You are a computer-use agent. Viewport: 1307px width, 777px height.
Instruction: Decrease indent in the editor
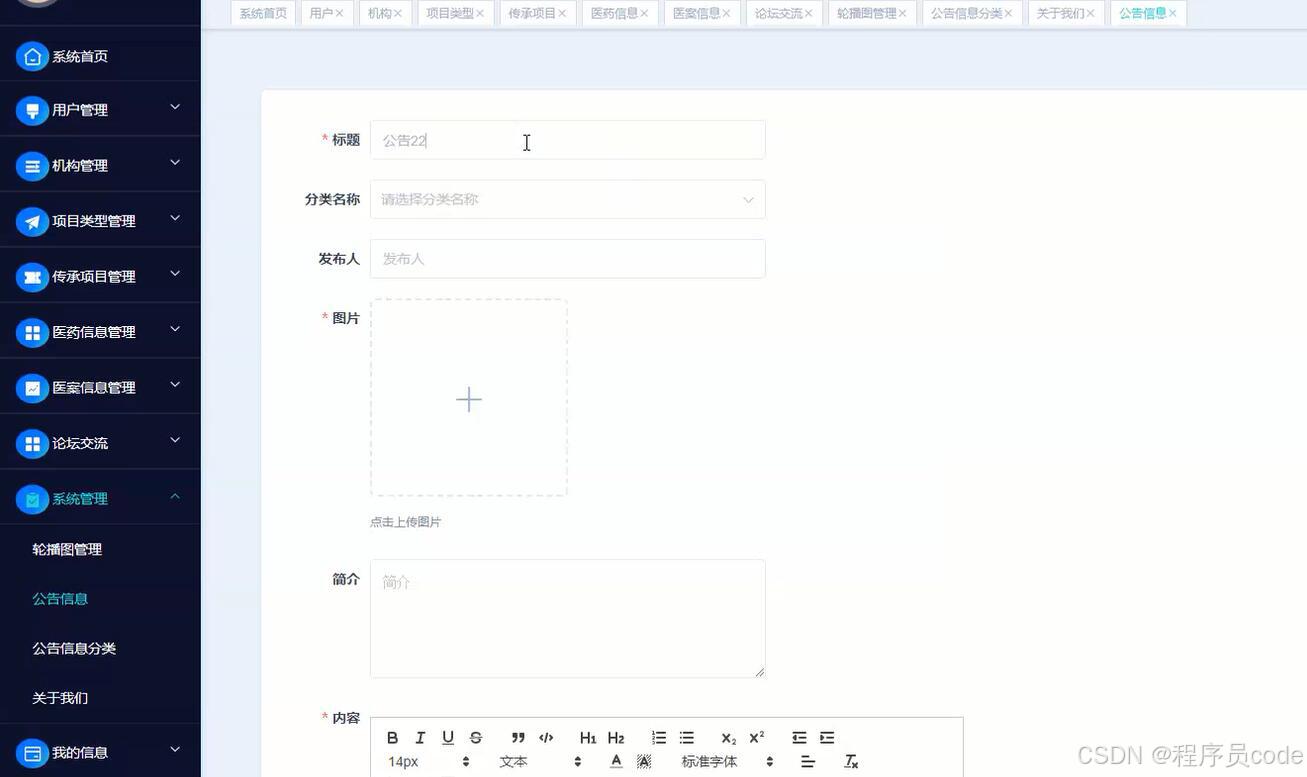[x=799, y=738]
